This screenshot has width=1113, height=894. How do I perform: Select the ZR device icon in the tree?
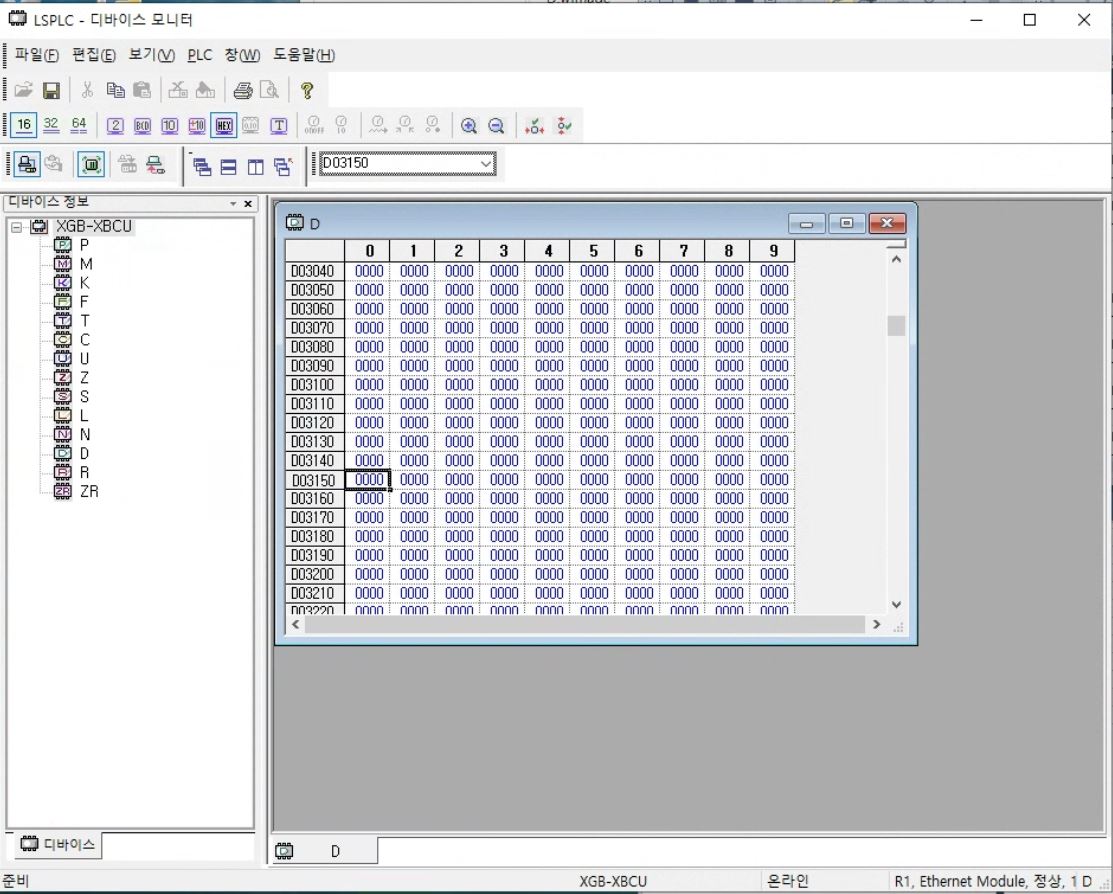tap(63, 491)
